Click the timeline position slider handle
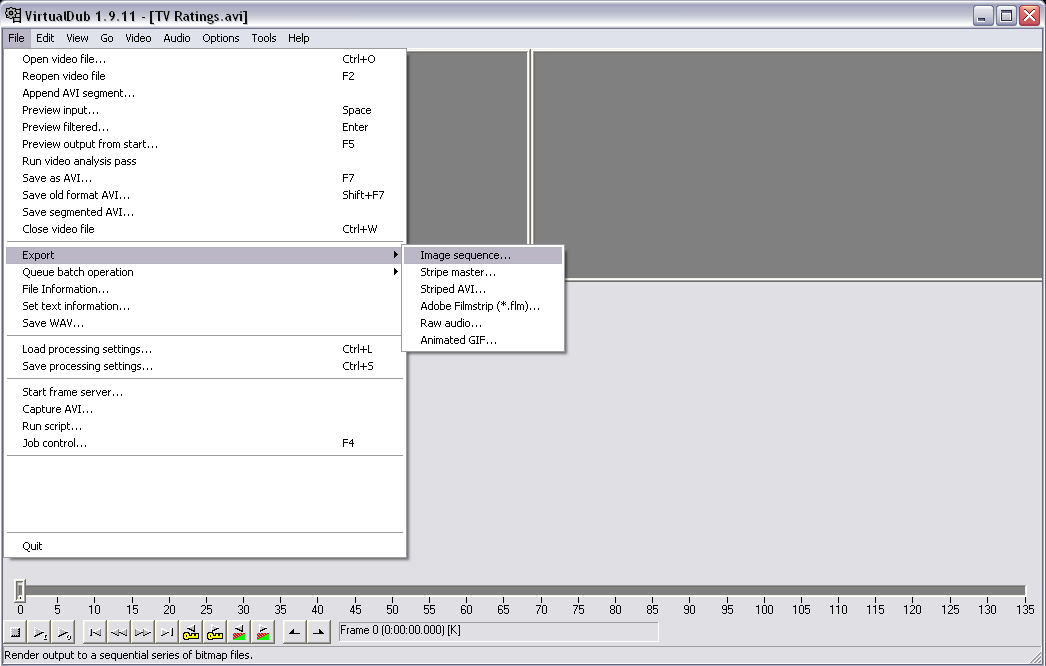 coord(19,590)
